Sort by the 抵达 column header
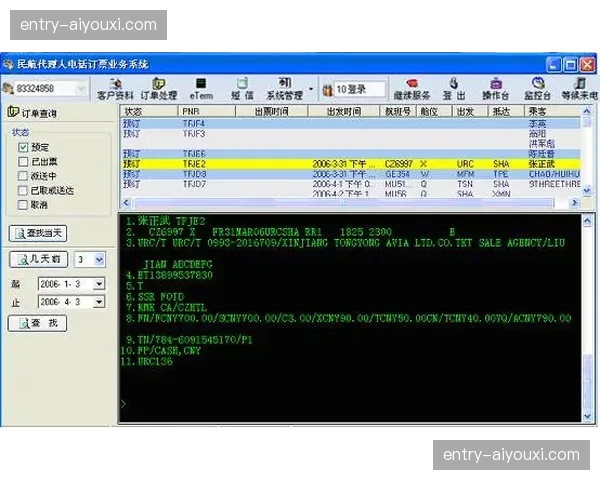Viewport: 600px width, 480px height. [506, 111]
